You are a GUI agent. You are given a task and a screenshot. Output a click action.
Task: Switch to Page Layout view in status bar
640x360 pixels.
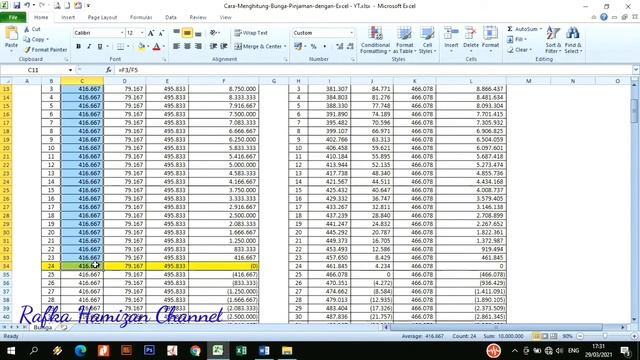click(x=545, y=336)
